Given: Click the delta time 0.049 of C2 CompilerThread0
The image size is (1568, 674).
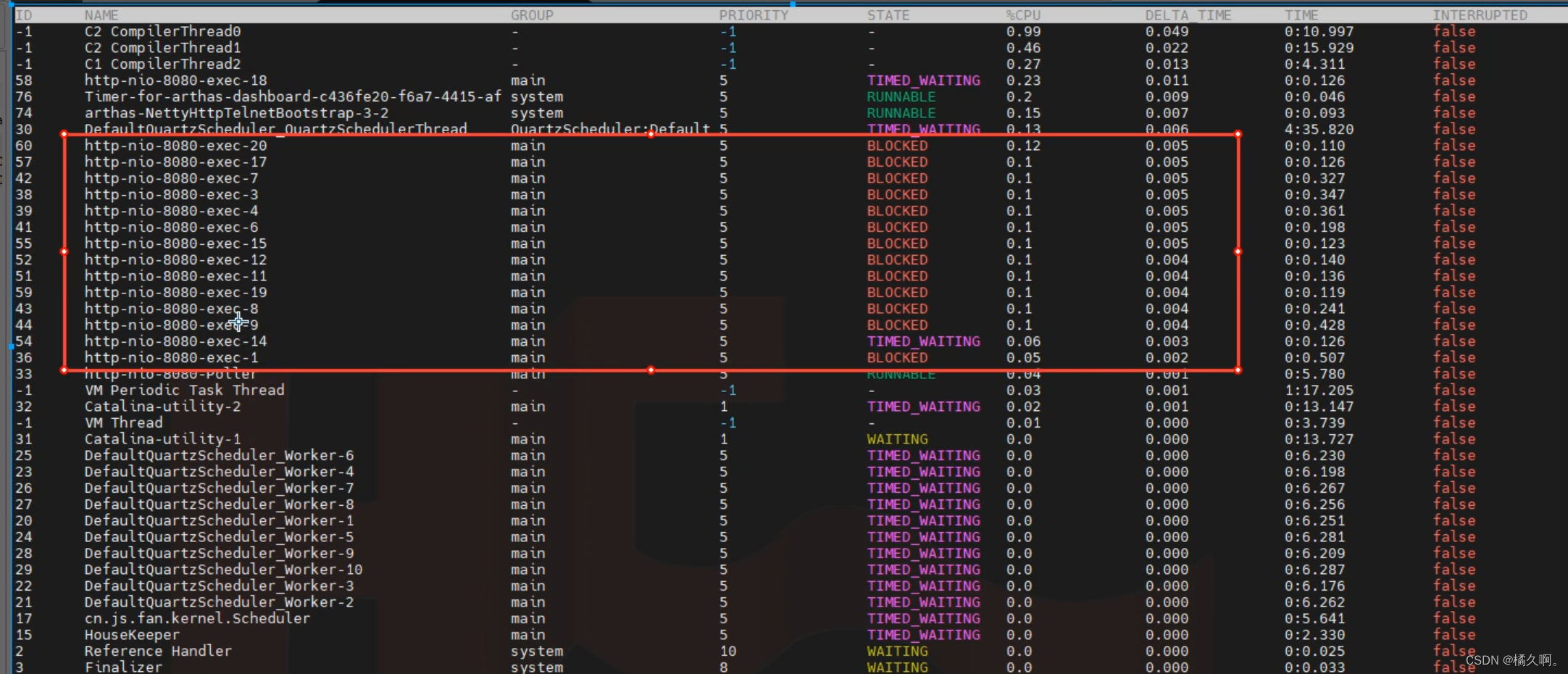Looking at the screenshot, I should (1167, 32).
